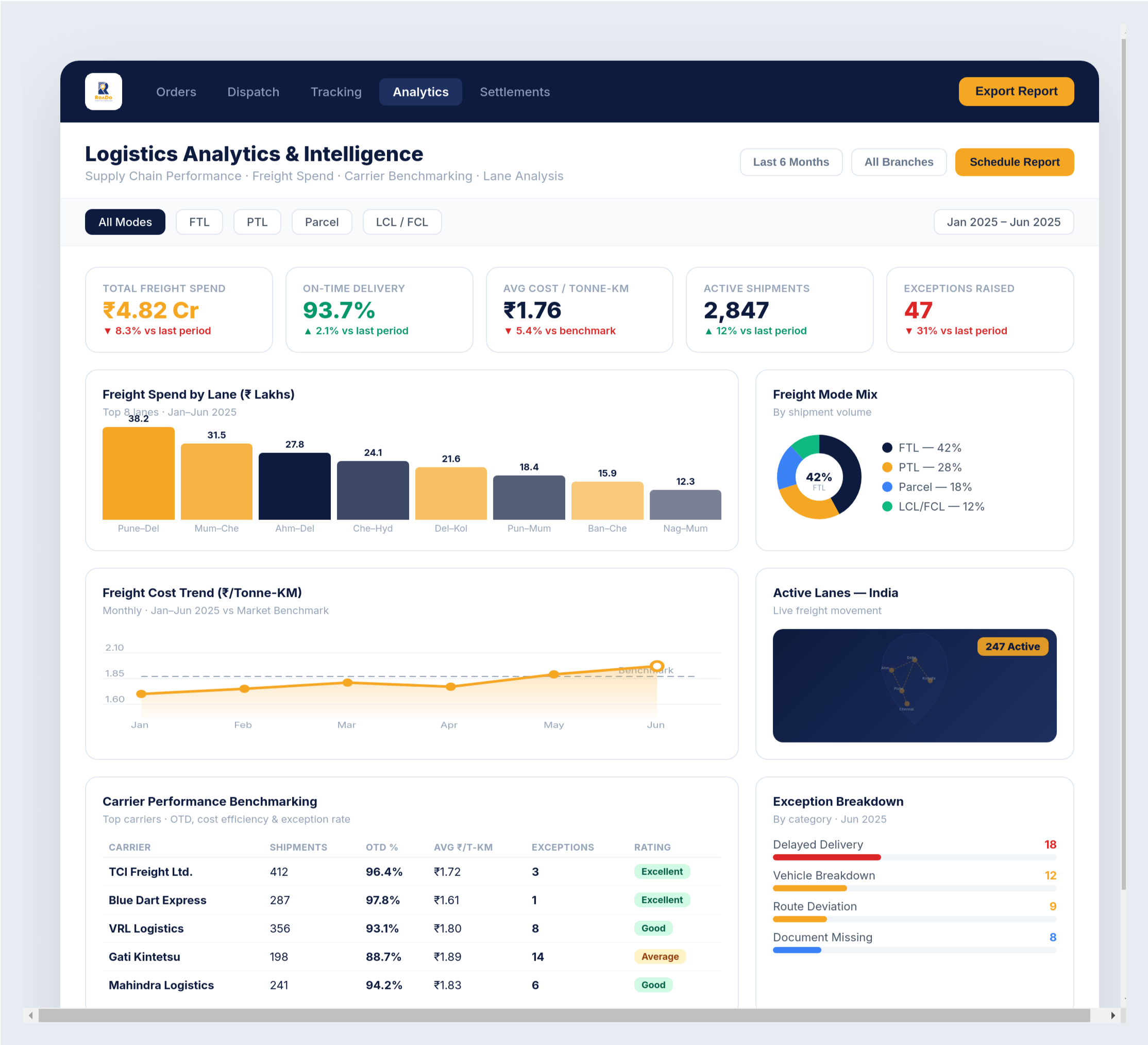The width and height of the screenshot is (1148, 1045).
Task: Select the LCL / FCL filter chip
Action: (402, 222)
